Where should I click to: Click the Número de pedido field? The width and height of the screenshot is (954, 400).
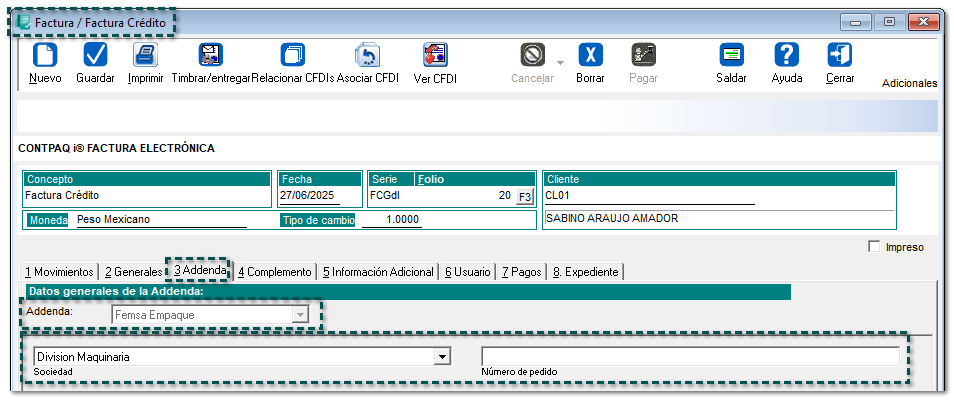(x=691, y=356)
